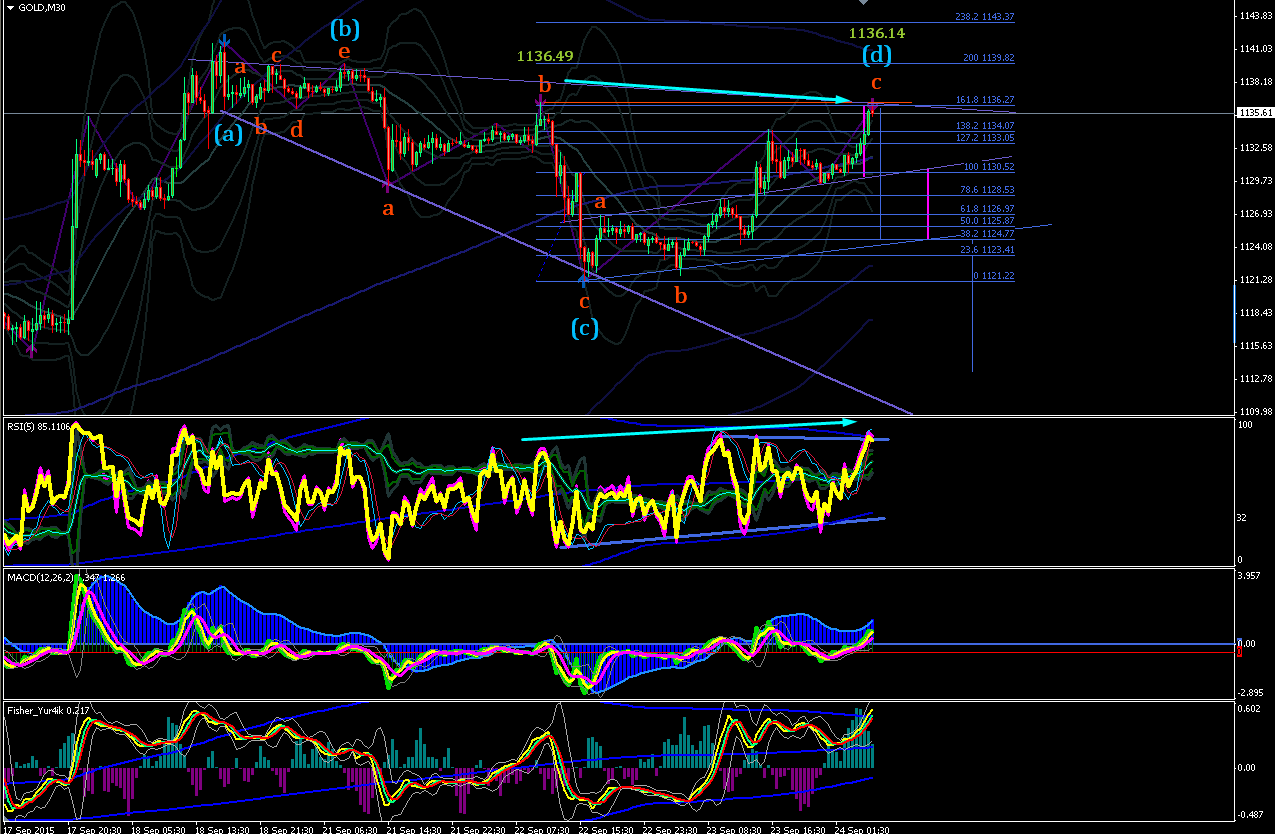The image size is (1275, 834).
Task: Select the magenta vertical line near Fibonacci labels
Action: pyautogui.click(x=930, y=204)
